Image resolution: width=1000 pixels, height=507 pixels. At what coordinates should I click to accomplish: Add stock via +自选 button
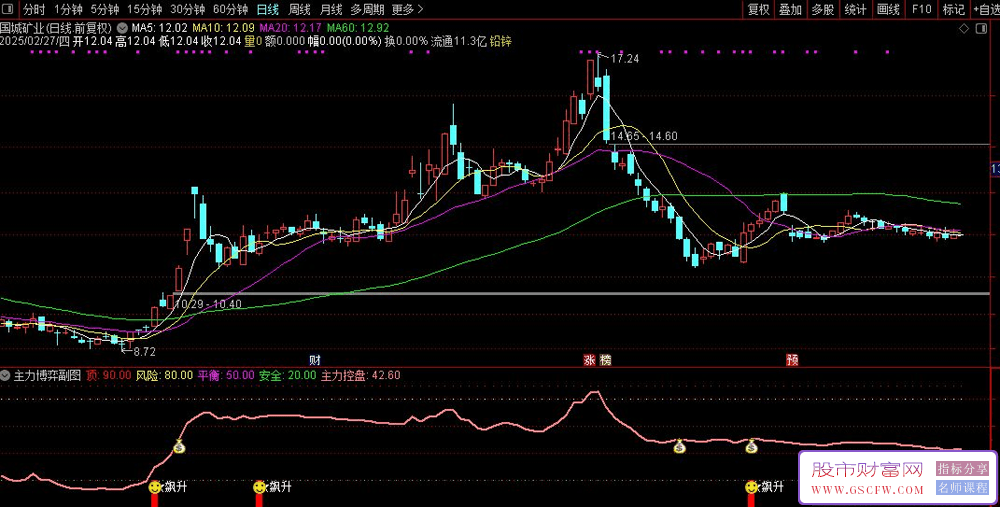[x=986, y=10]
